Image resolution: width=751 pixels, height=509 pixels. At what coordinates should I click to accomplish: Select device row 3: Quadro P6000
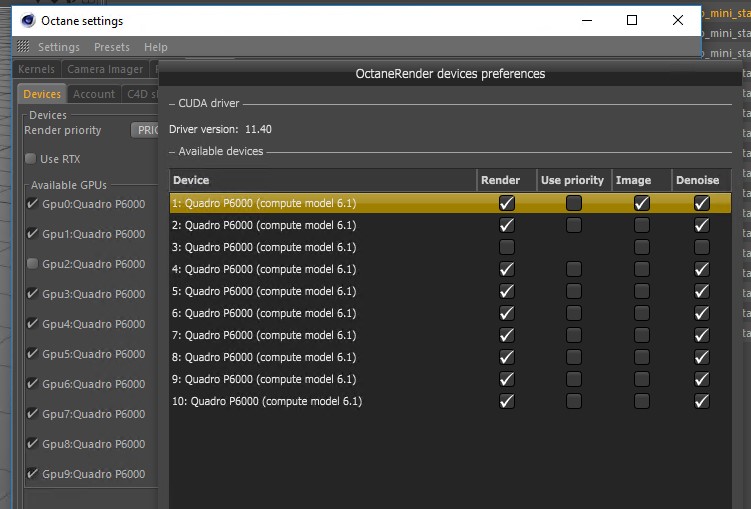(450, 247)
